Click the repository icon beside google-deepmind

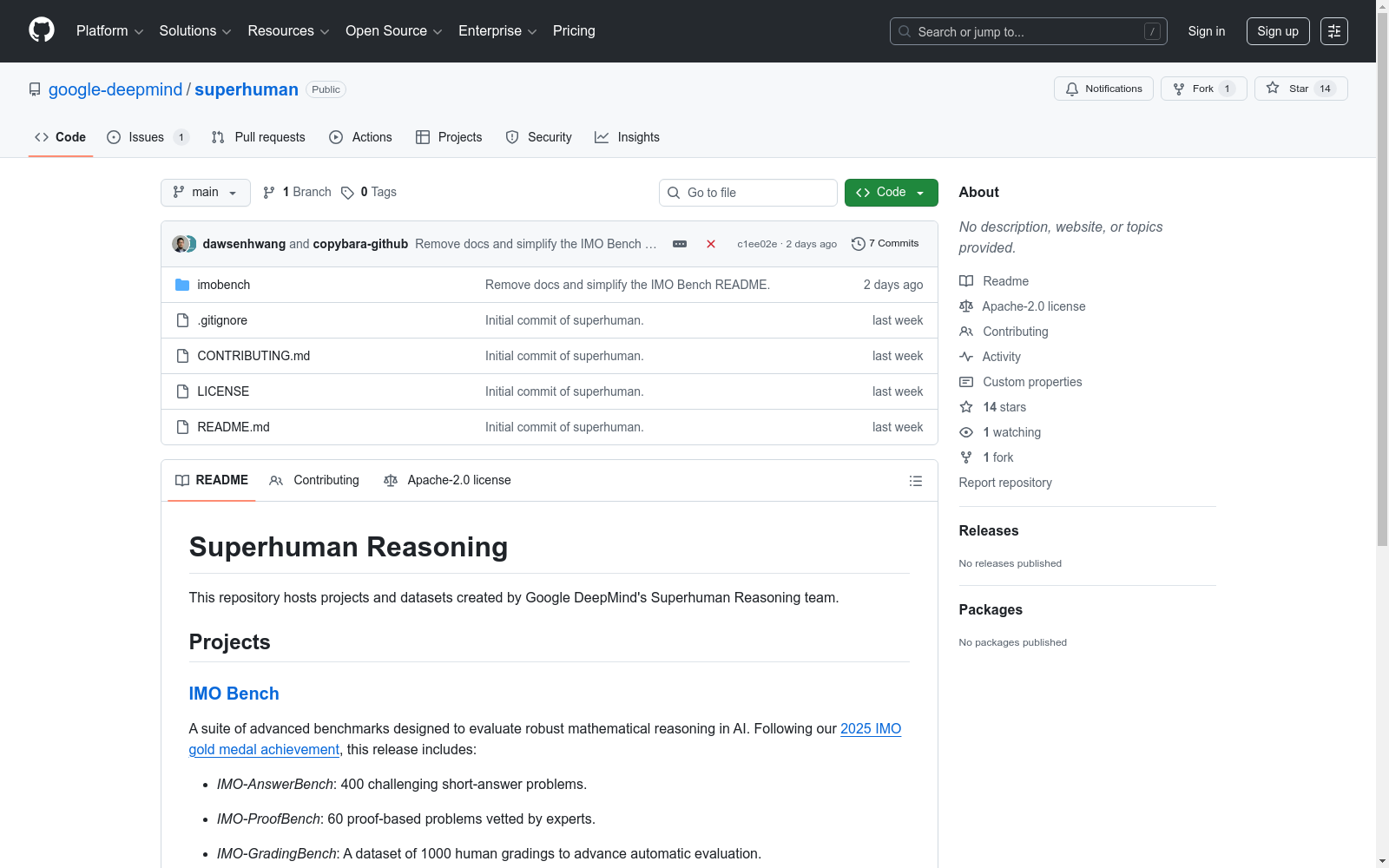coord(35,89)
